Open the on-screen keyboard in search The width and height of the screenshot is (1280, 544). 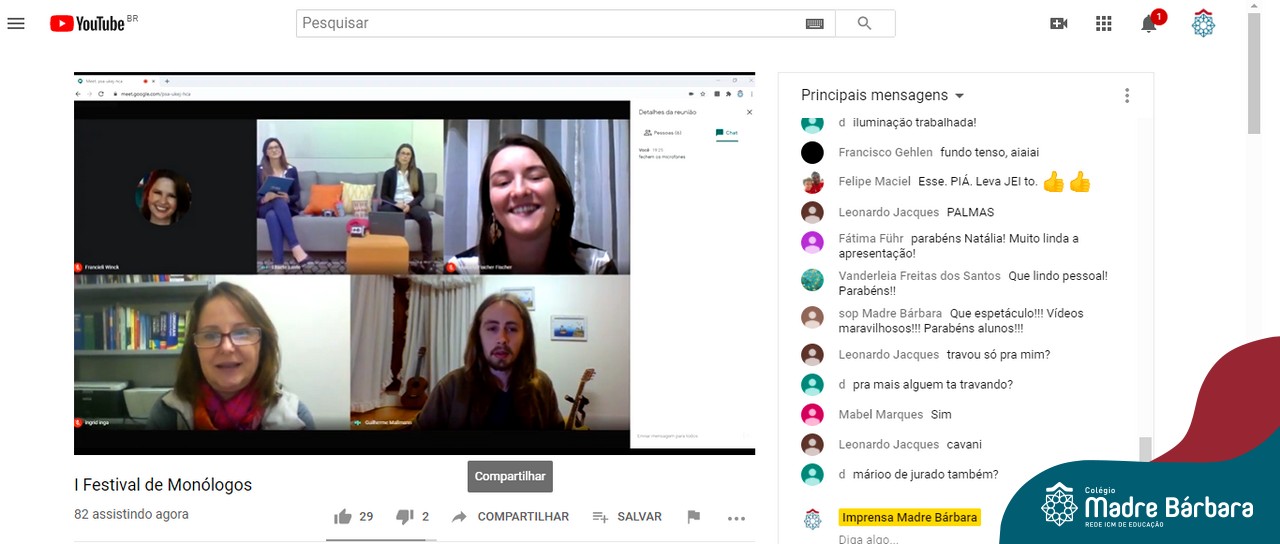[x=814, y=24]
